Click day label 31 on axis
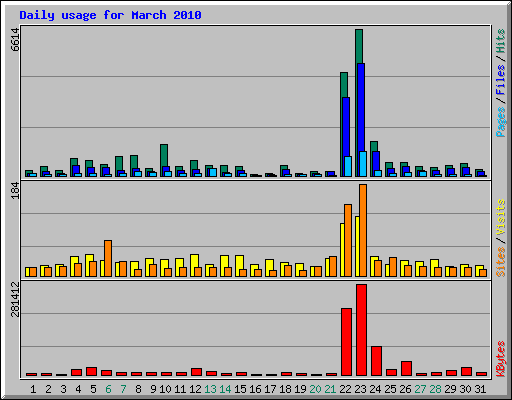The width and height of the screenshot is (512, 400). click(x=480, y=389)
